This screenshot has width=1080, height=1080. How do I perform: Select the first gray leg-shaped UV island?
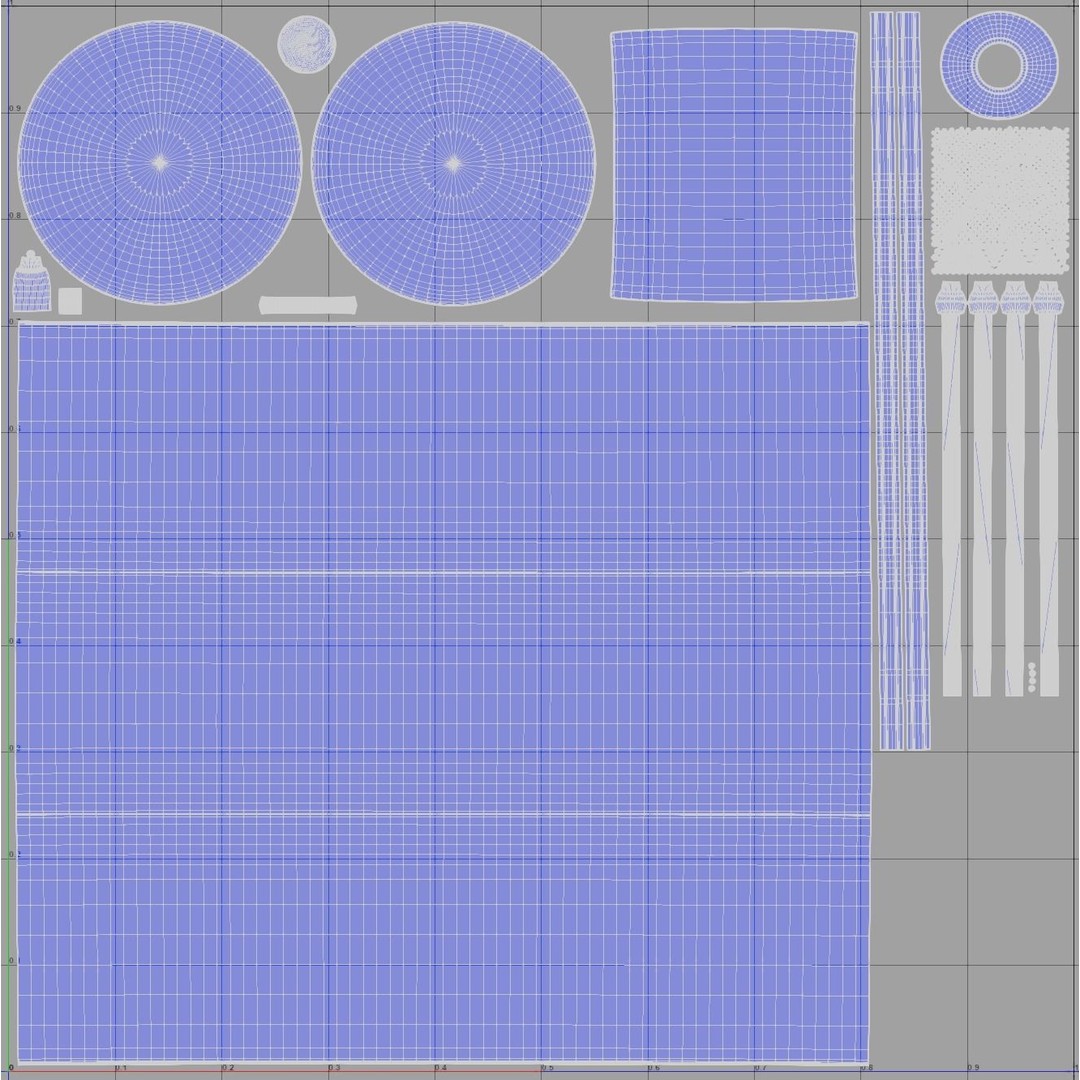coord(951,488)
